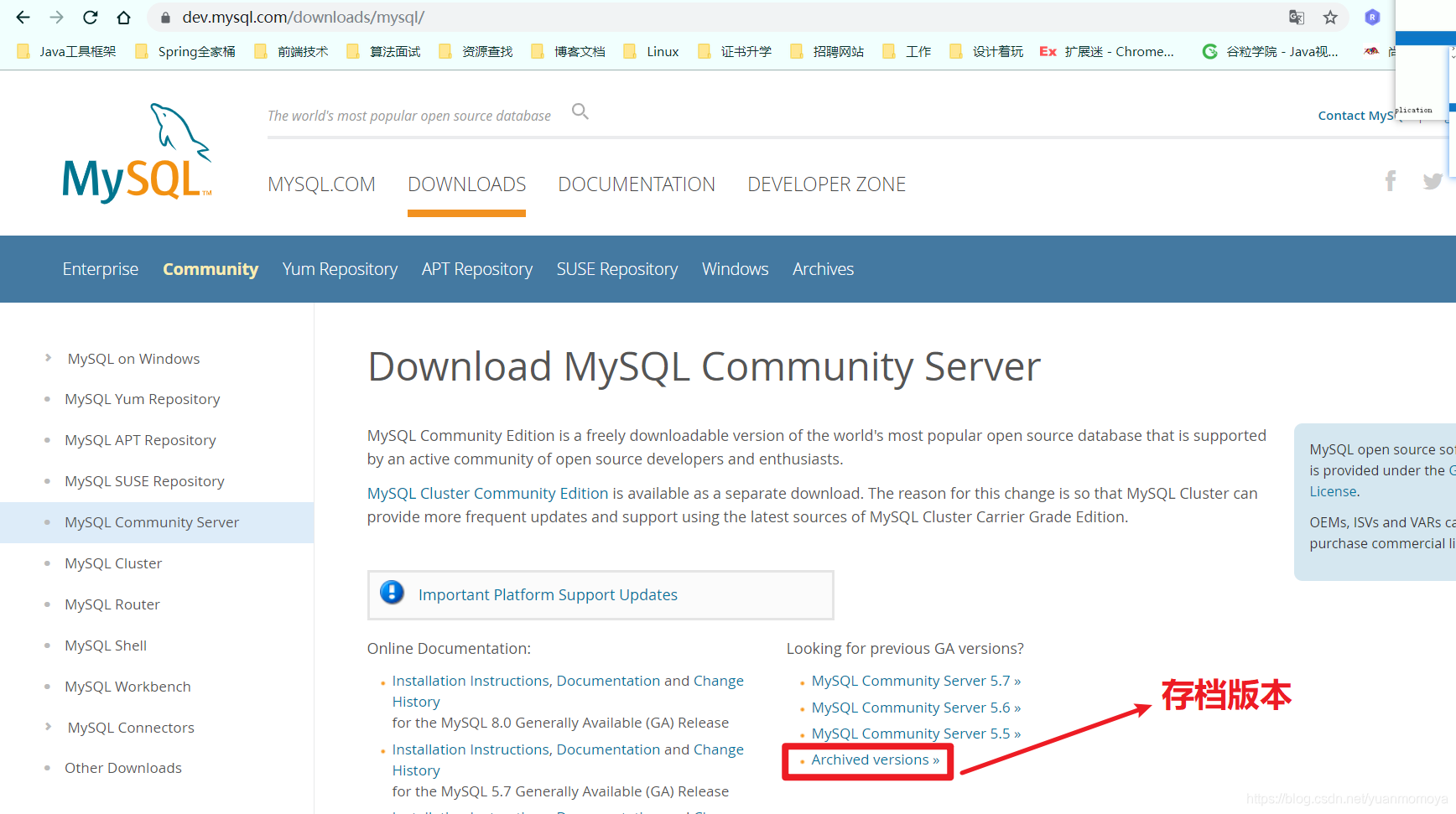Open the 扩展迷 - Chrome bookmark
The height and width of the screenshot is (814, 1456).
point(1107,51)
